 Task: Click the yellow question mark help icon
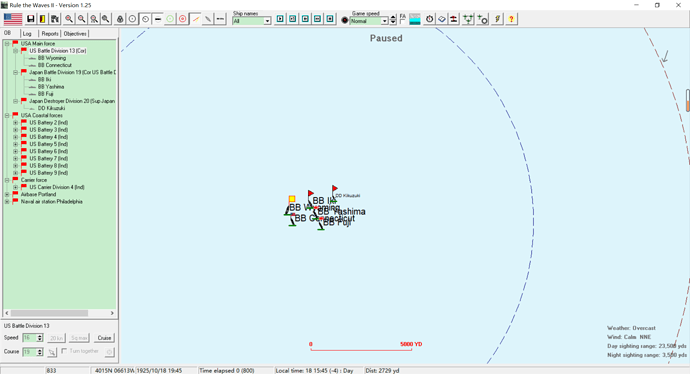pyautogui.click(x=511, y=19)
